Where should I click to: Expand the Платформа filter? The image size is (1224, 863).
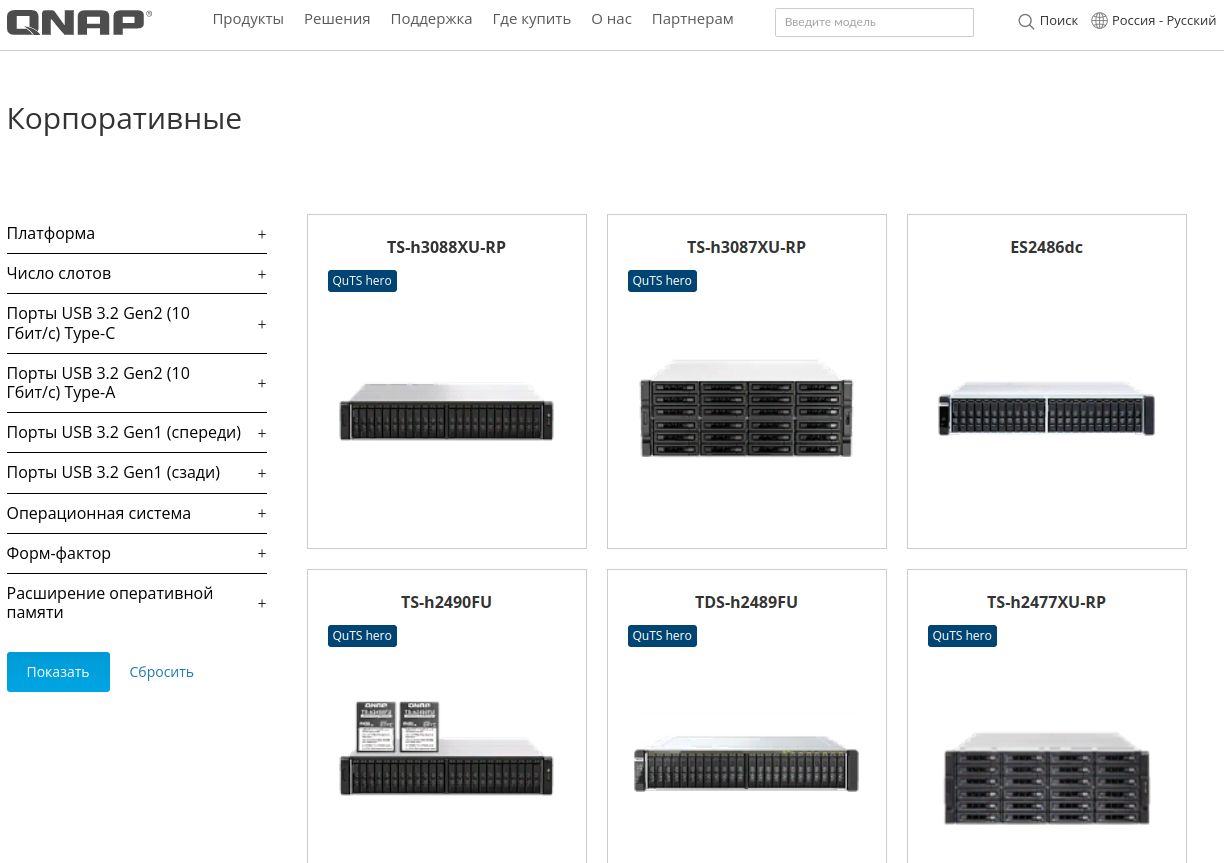tap(262, 234)
